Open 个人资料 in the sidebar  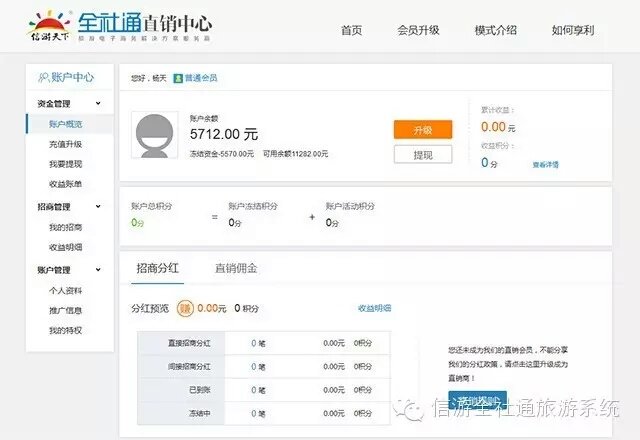[x=65, y=290]
